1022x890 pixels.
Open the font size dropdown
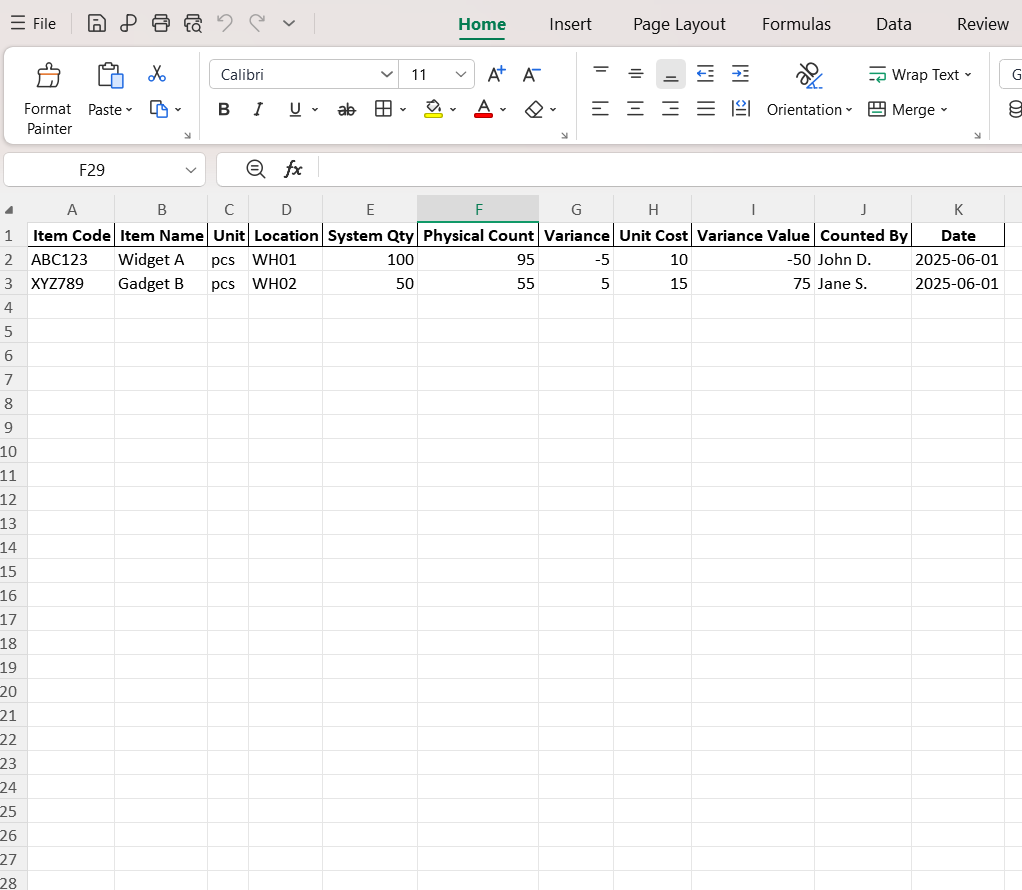461,74
